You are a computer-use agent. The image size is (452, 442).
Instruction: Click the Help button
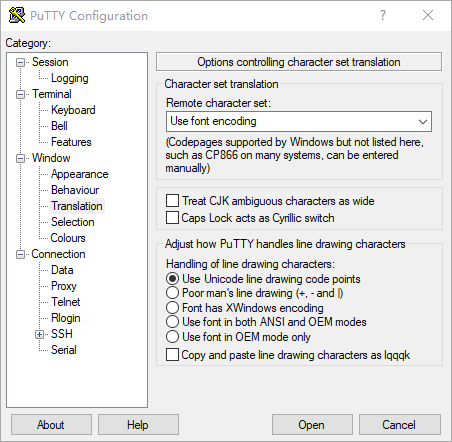138,425
